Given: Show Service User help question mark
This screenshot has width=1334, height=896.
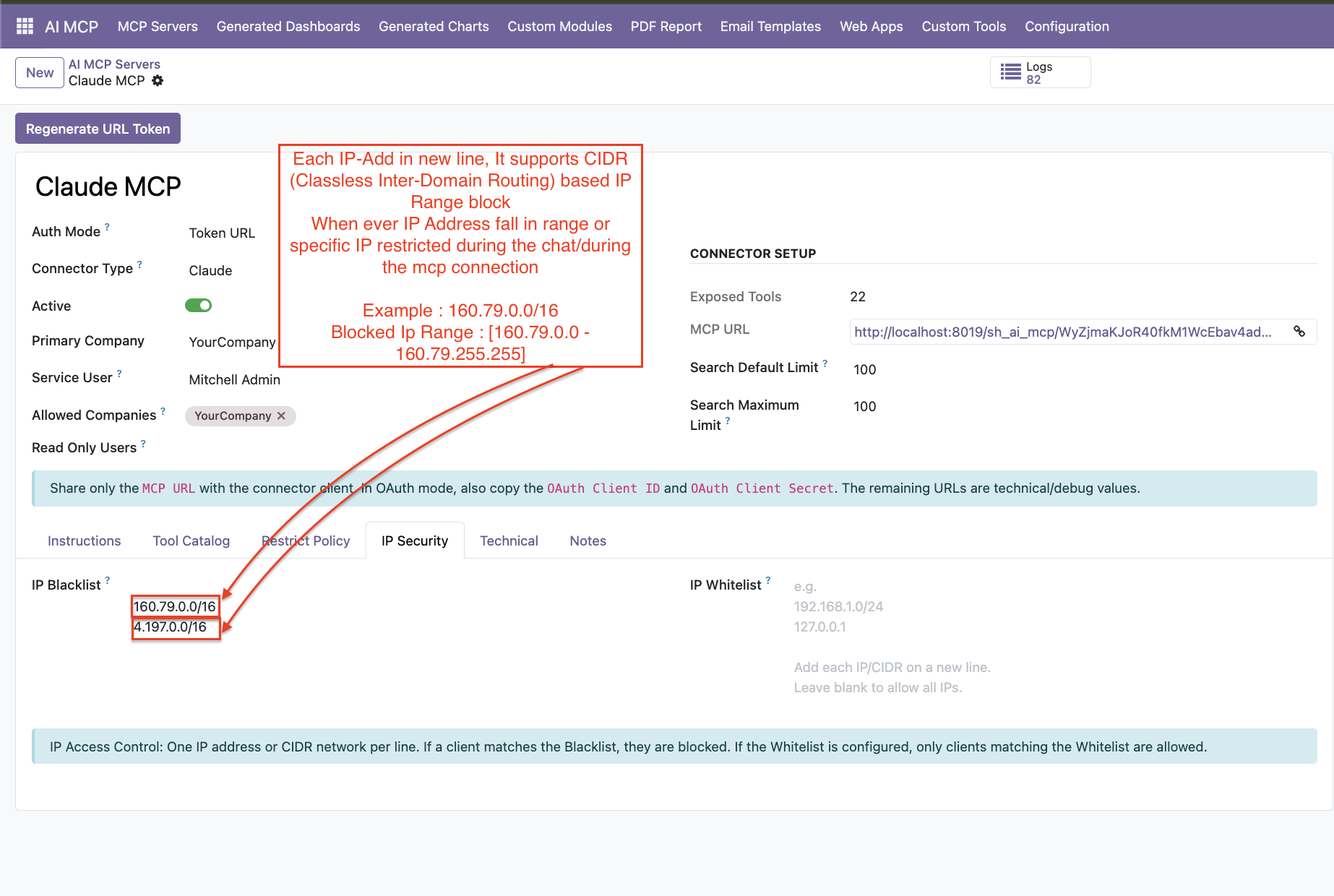Looking at the screenshot, I should (x=119, y=374).
